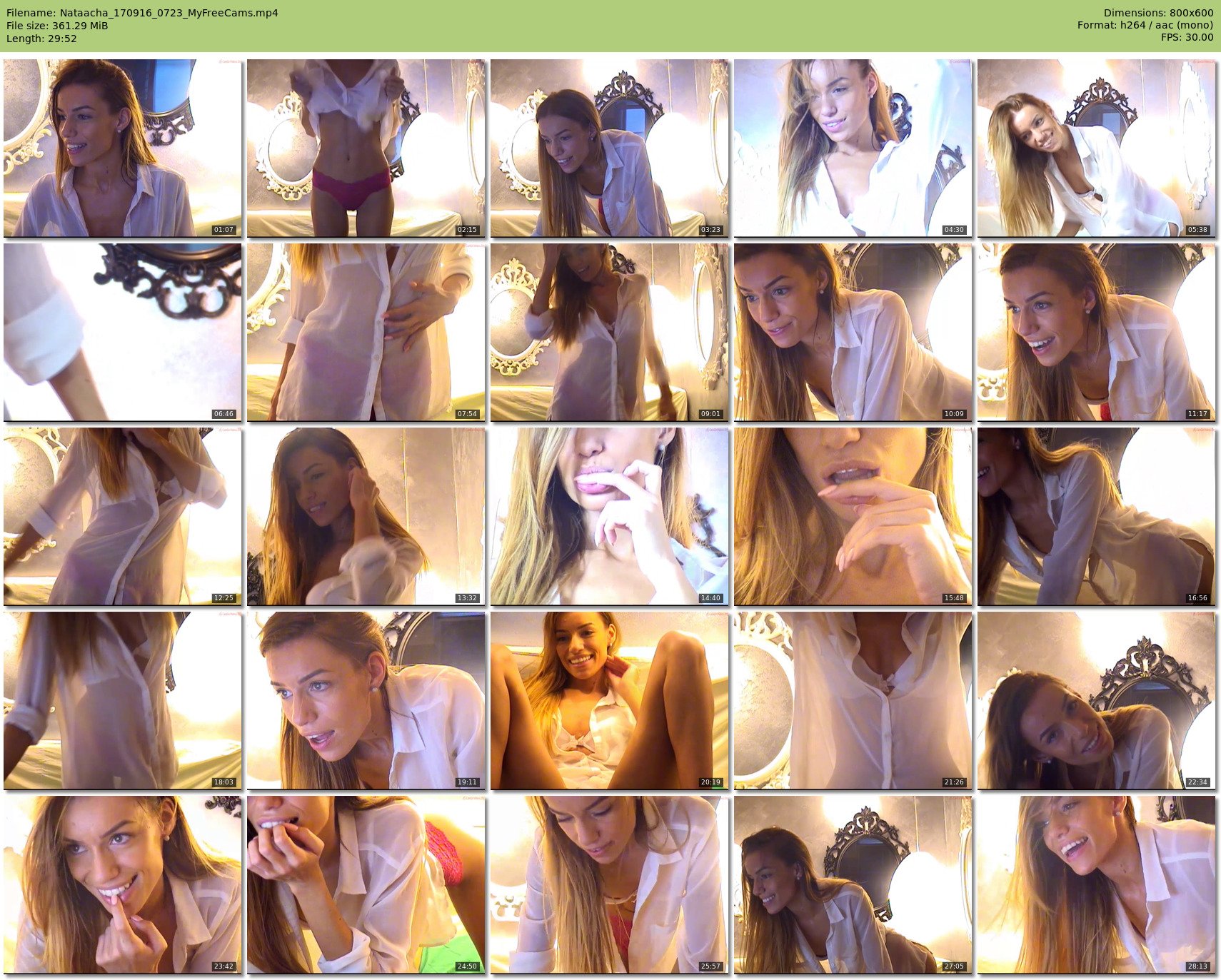Select the "File size: 361.29 MiB" text
Screen dimensions: 1221x980
click(x=57, y=26)
